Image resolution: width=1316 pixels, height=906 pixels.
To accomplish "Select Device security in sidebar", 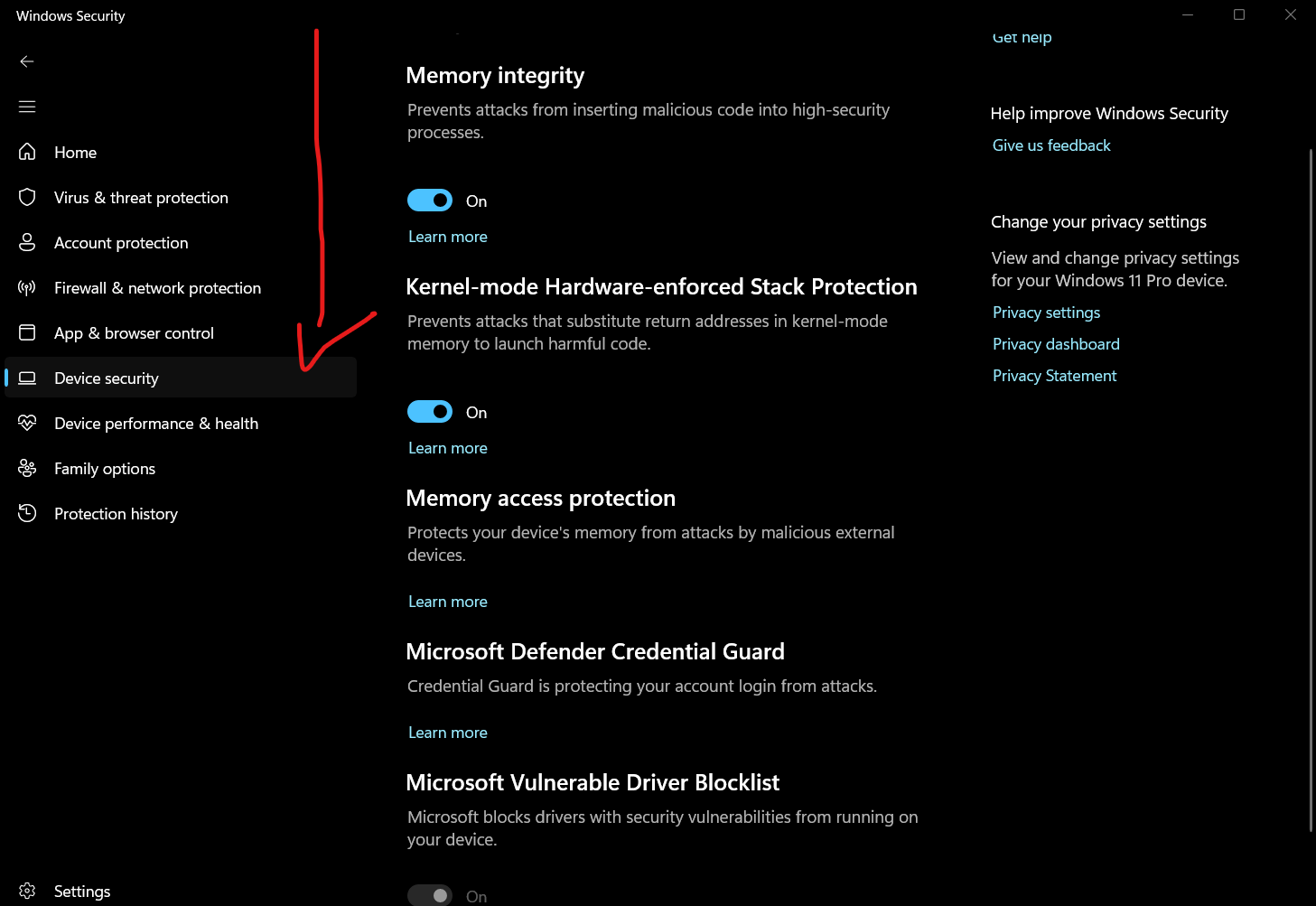I will coord(181,378).
